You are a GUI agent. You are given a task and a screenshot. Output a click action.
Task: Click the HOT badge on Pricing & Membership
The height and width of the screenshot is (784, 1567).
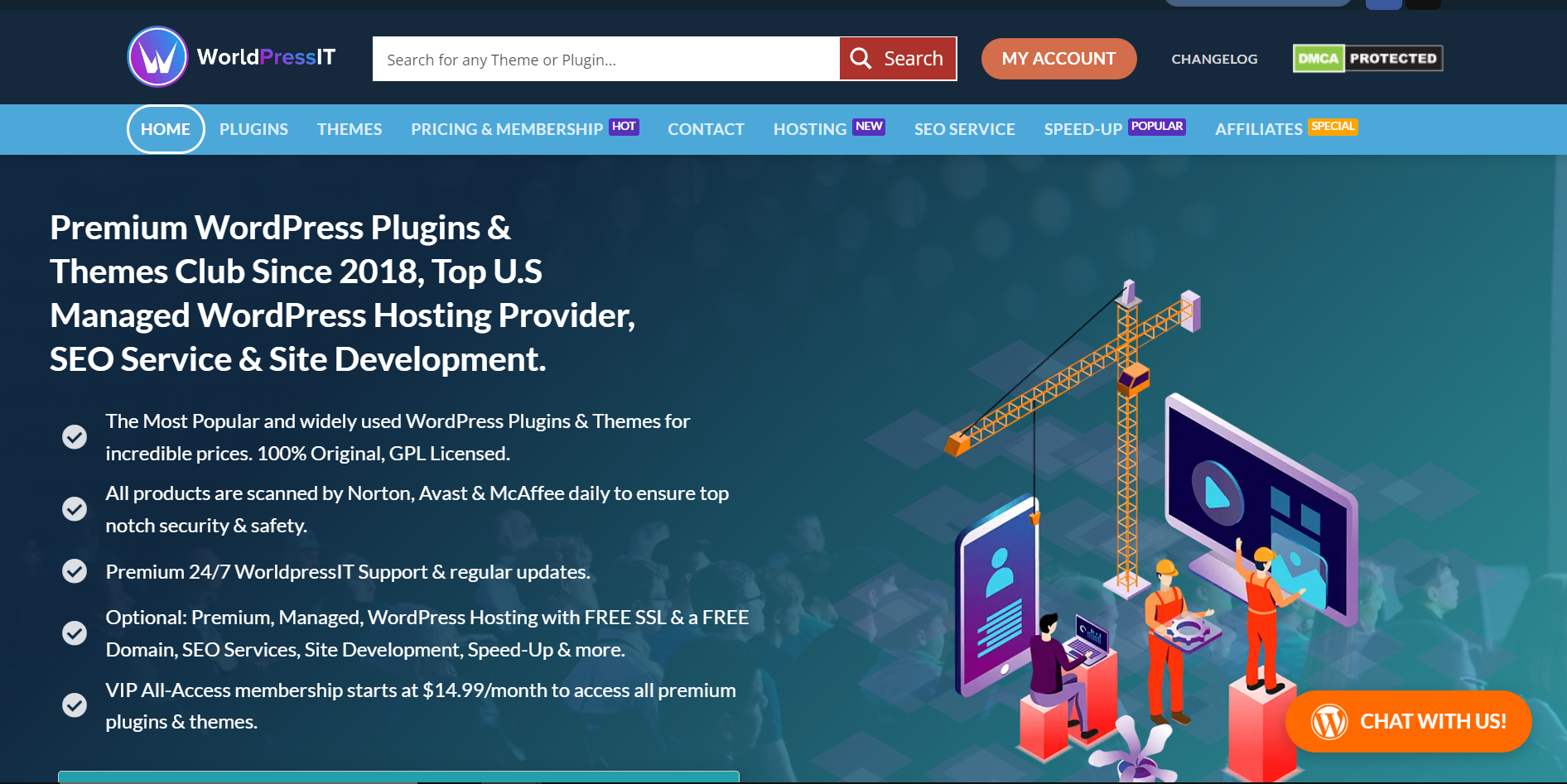point(624,127)
